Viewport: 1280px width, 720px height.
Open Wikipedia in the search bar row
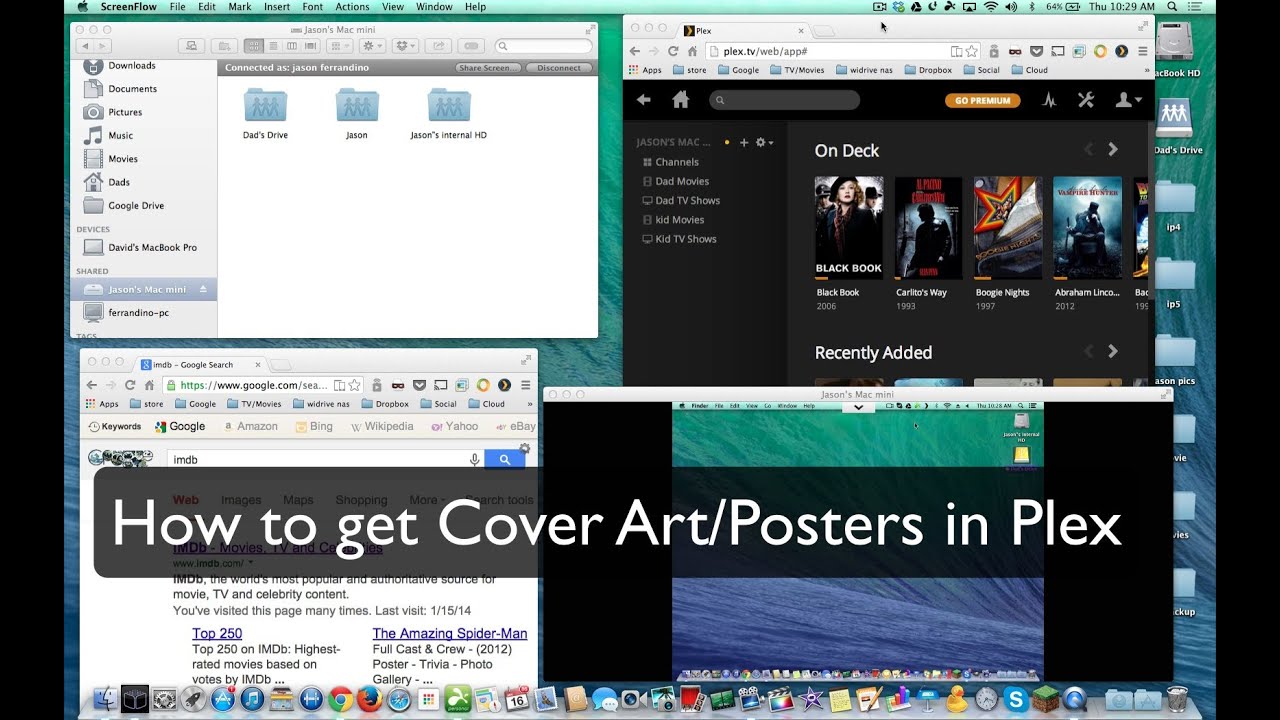pos(382,426)
